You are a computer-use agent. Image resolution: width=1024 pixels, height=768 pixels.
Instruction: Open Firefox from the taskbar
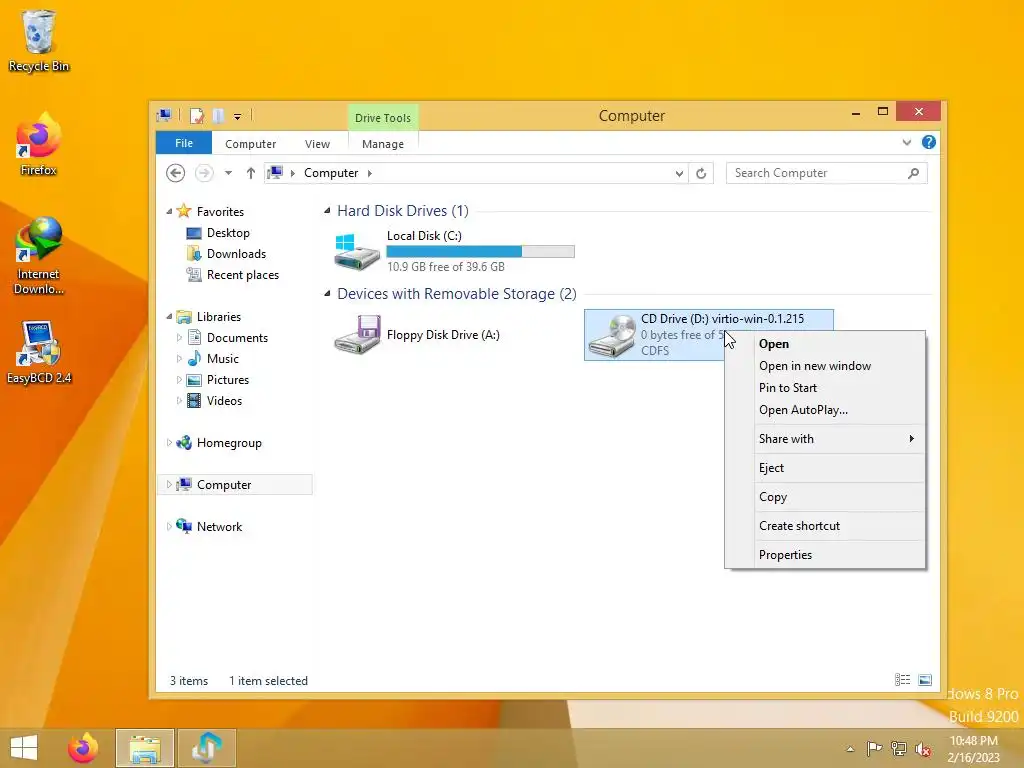click(x=83, y=748)
